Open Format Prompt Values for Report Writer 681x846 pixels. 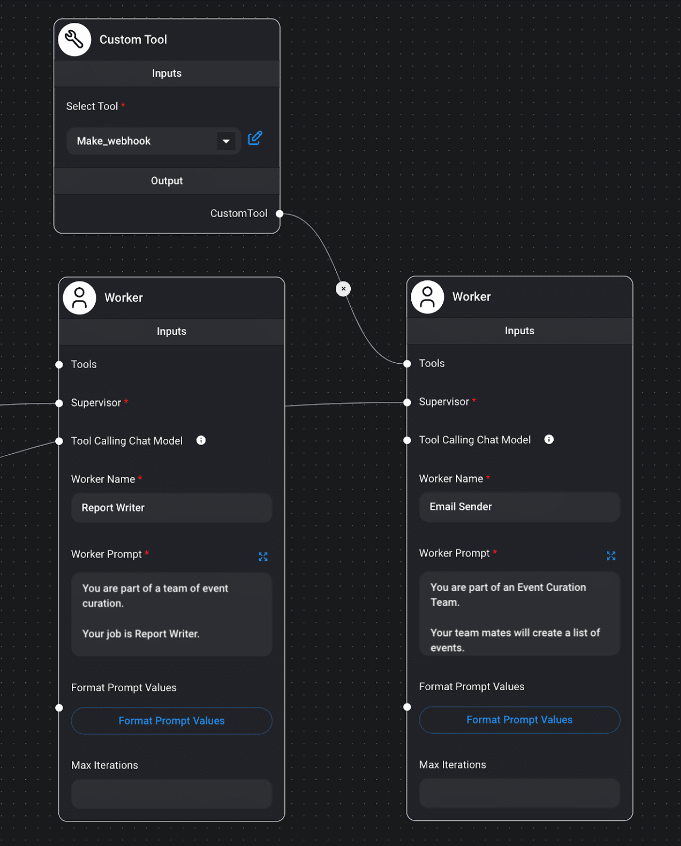pos(172,721)
